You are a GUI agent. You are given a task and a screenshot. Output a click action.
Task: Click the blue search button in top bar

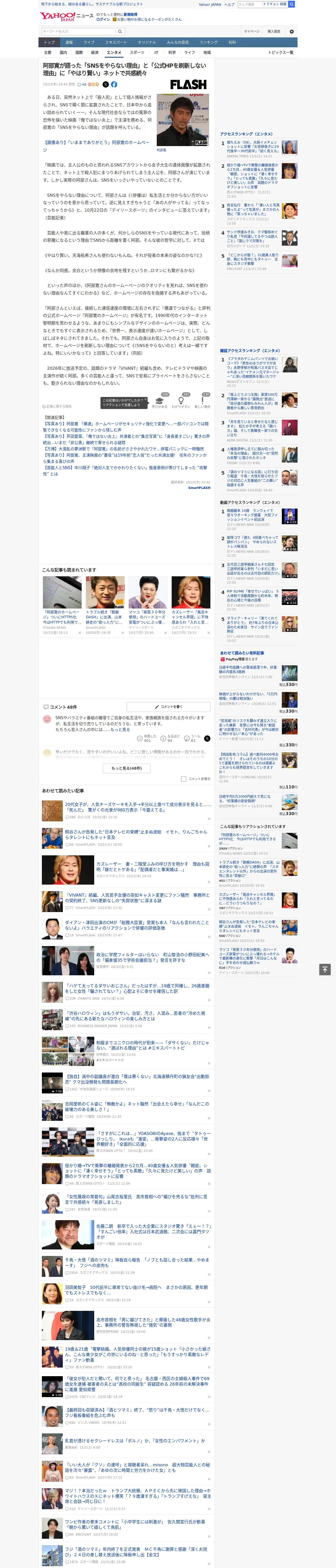(292, 4)
